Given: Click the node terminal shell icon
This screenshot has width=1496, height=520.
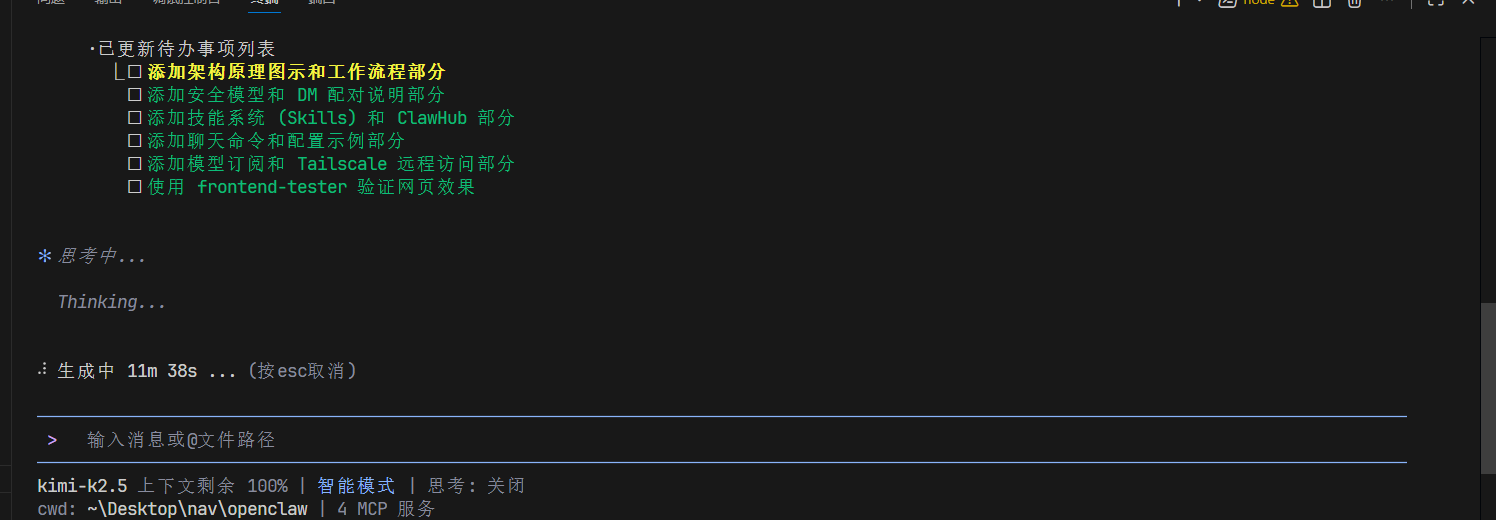Looking at the screenshot, I should 1228,3.
